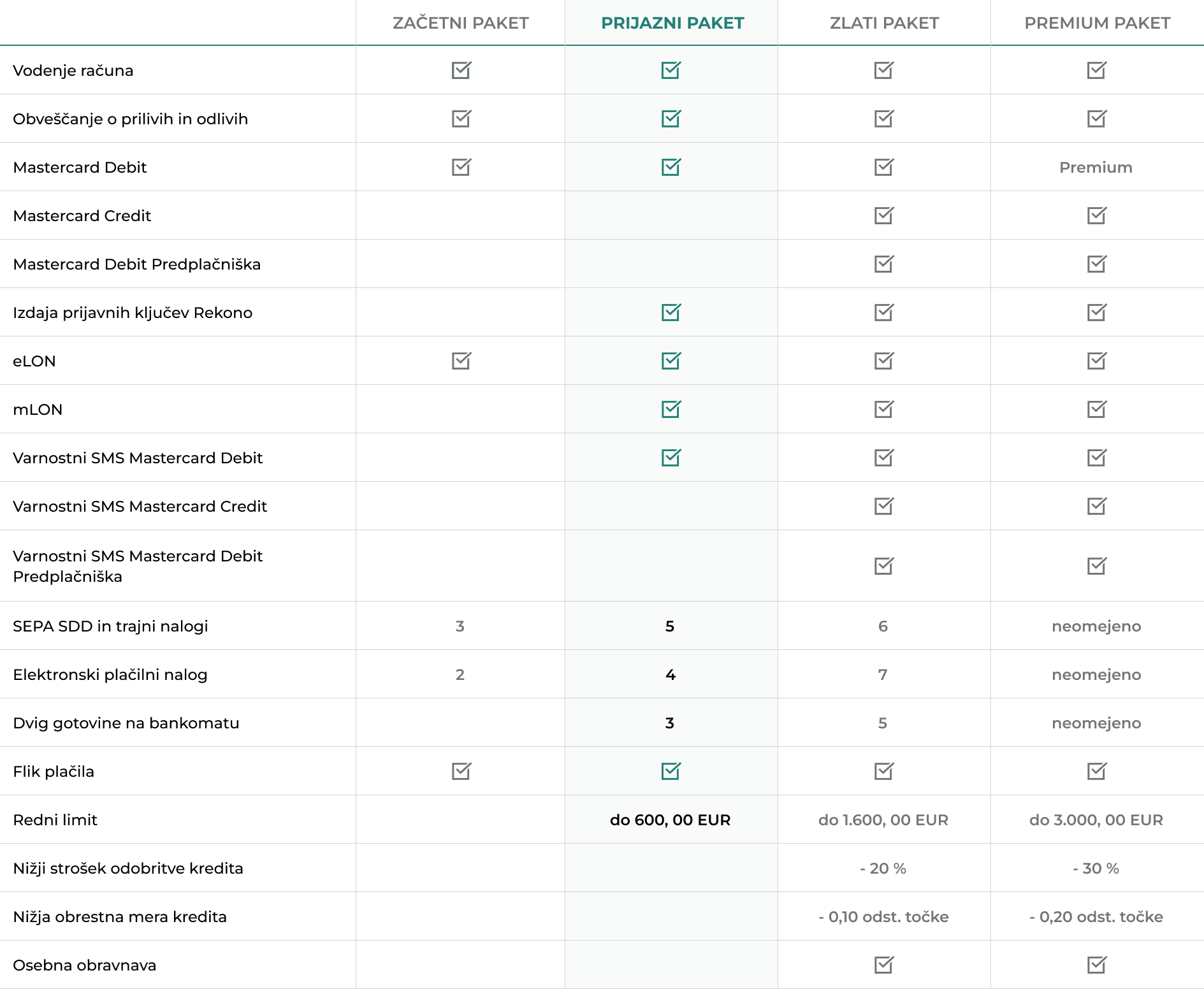The height and width of the screenshot is (989, 1204).
Task: Click Mastercard Credit checkmark under Zlati paket
Action: click(883, 215)
